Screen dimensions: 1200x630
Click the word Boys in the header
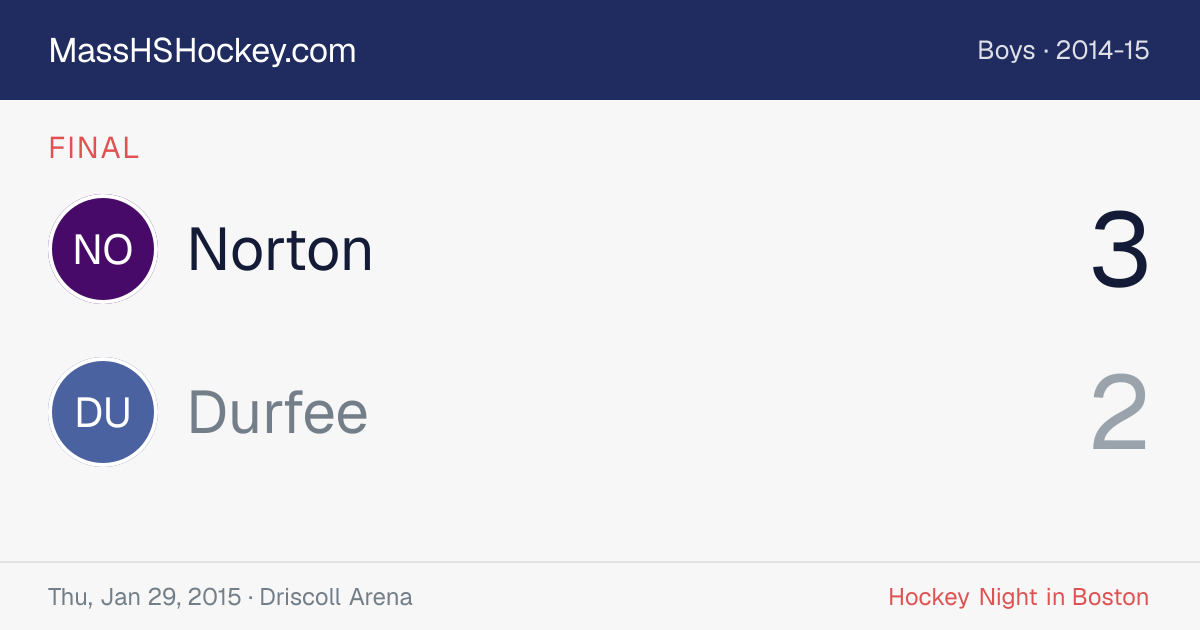1006,50
